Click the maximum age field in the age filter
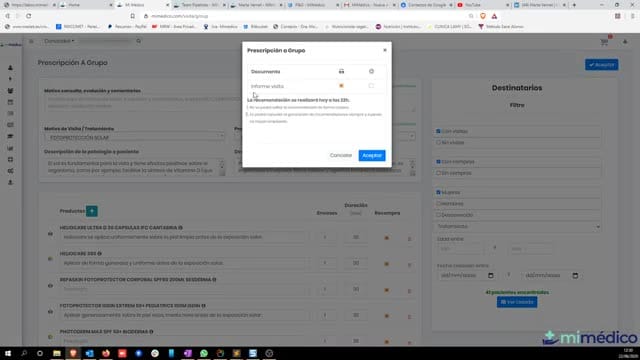 click(532, 249)
